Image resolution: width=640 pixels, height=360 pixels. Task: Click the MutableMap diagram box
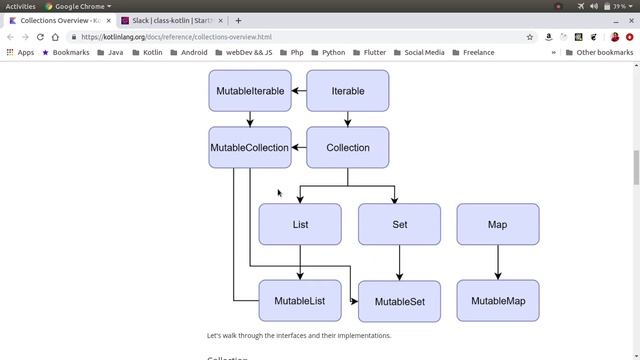tap(498, 301)
